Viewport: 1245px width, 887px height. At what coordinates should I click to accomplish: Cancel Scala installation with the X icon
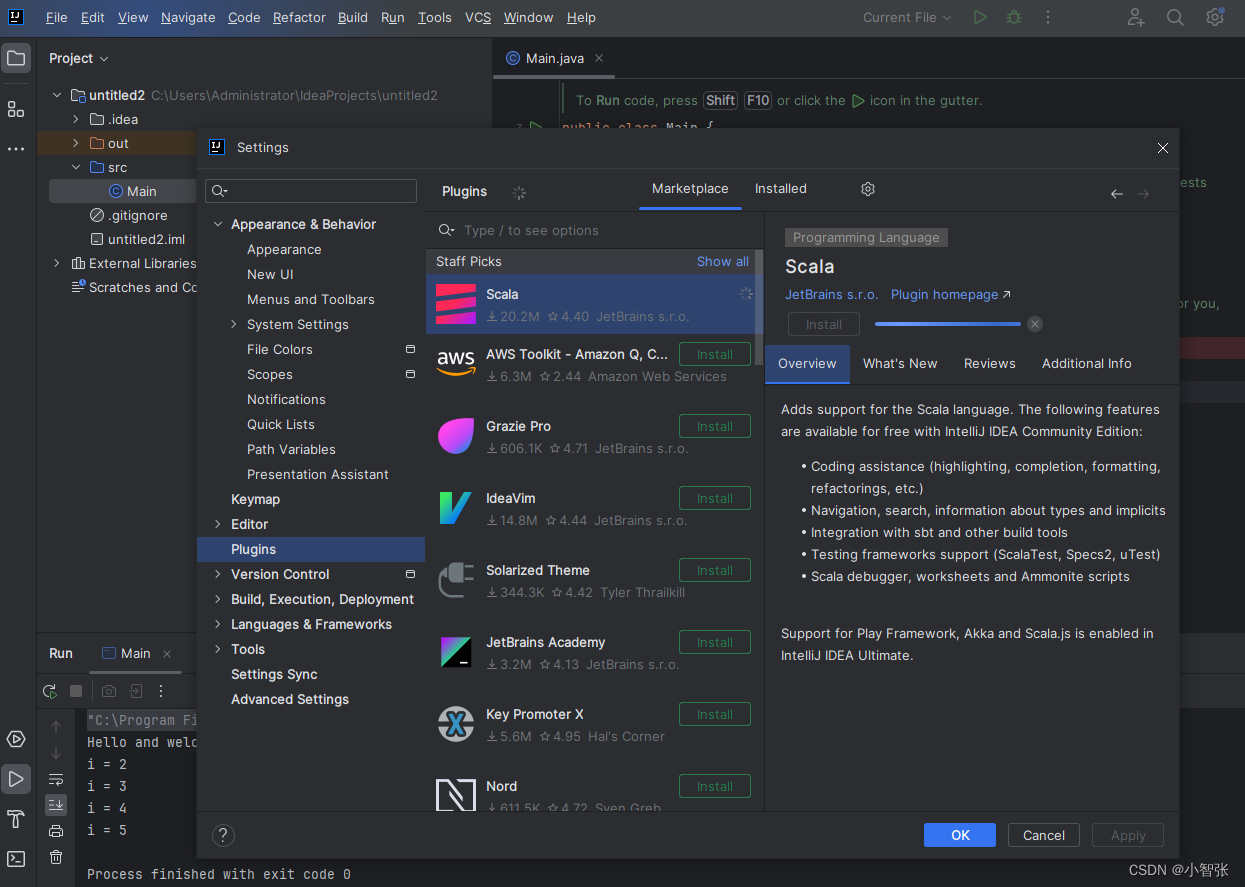(1035, 324)
